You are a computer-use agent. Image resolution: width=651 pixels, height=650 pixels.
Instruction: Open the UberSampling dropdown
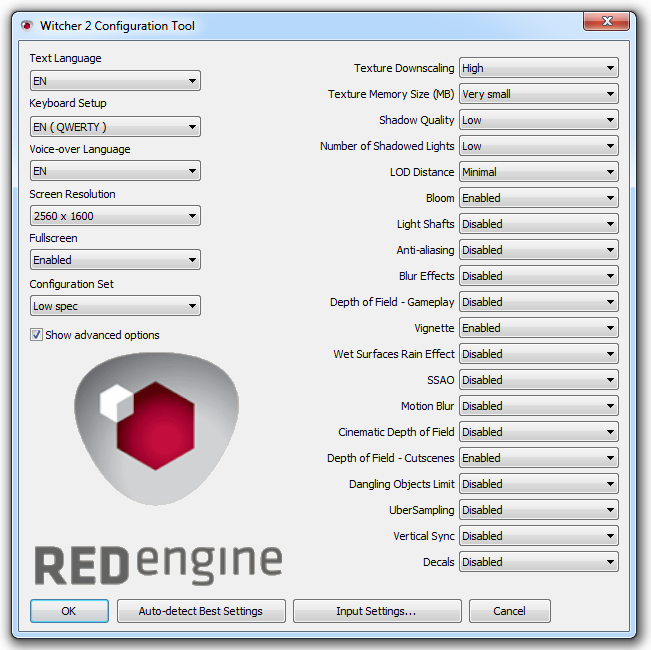click(538, 510)
